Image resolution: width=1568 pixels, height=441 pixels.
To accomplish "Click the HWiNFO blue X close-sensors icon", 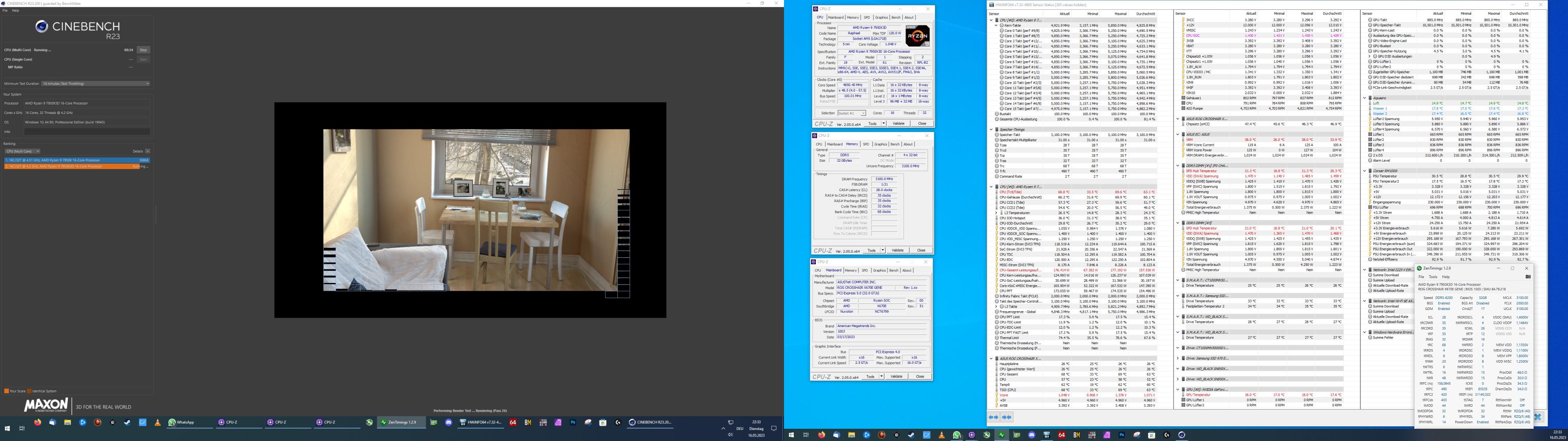I will 1537,417.
